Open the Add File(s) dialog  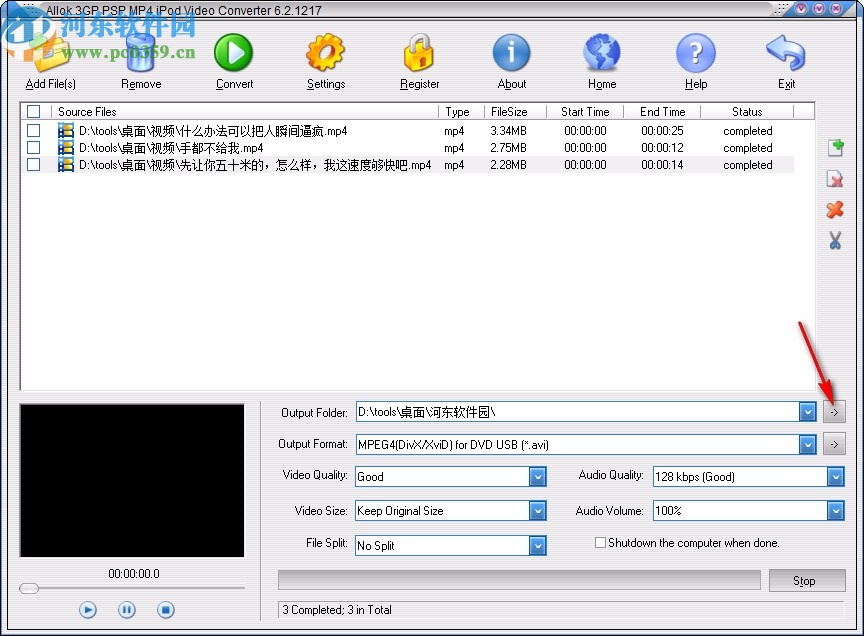click(49, 55)
